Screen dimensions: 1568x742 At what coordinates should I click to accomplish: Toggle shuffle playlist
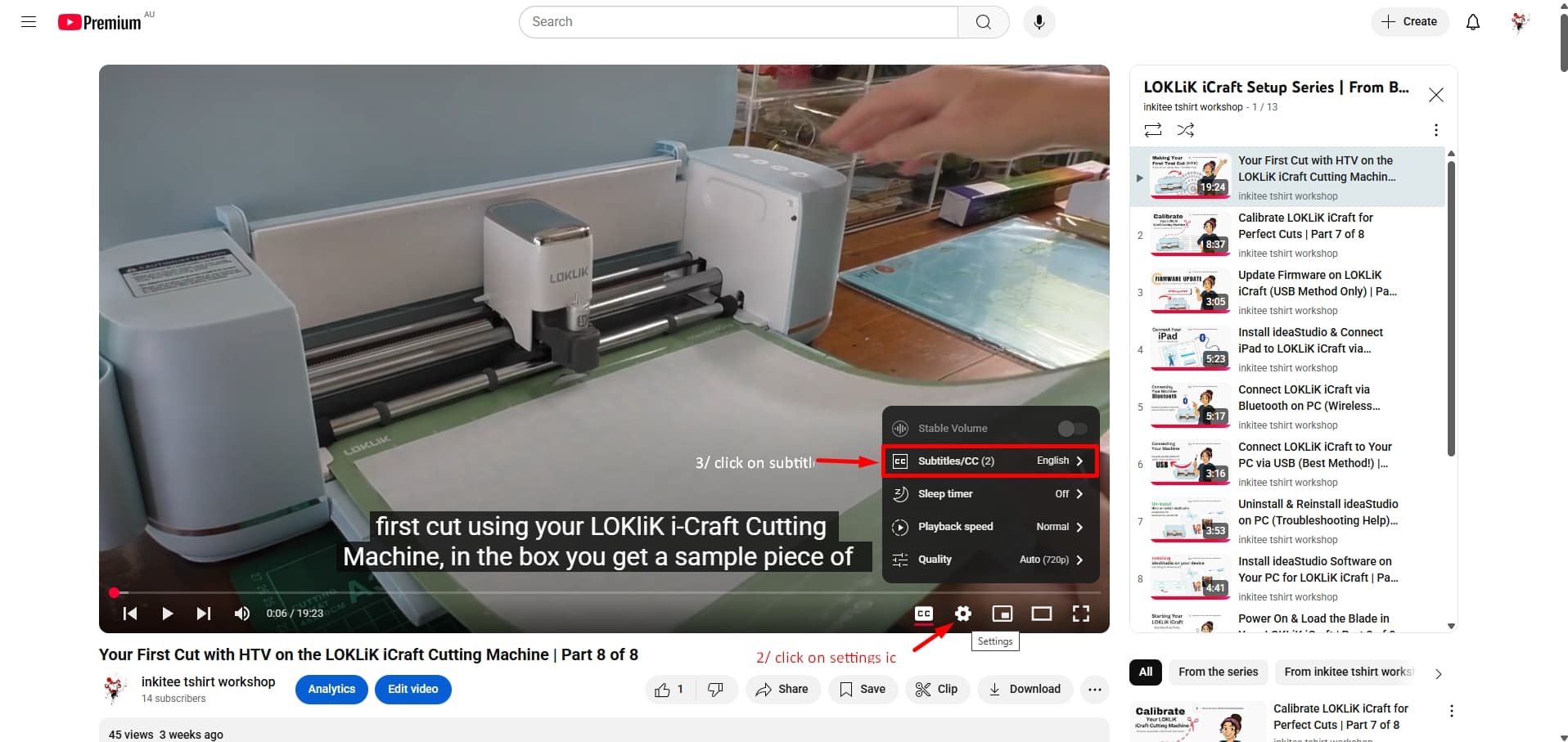(x=1186, y=130)
